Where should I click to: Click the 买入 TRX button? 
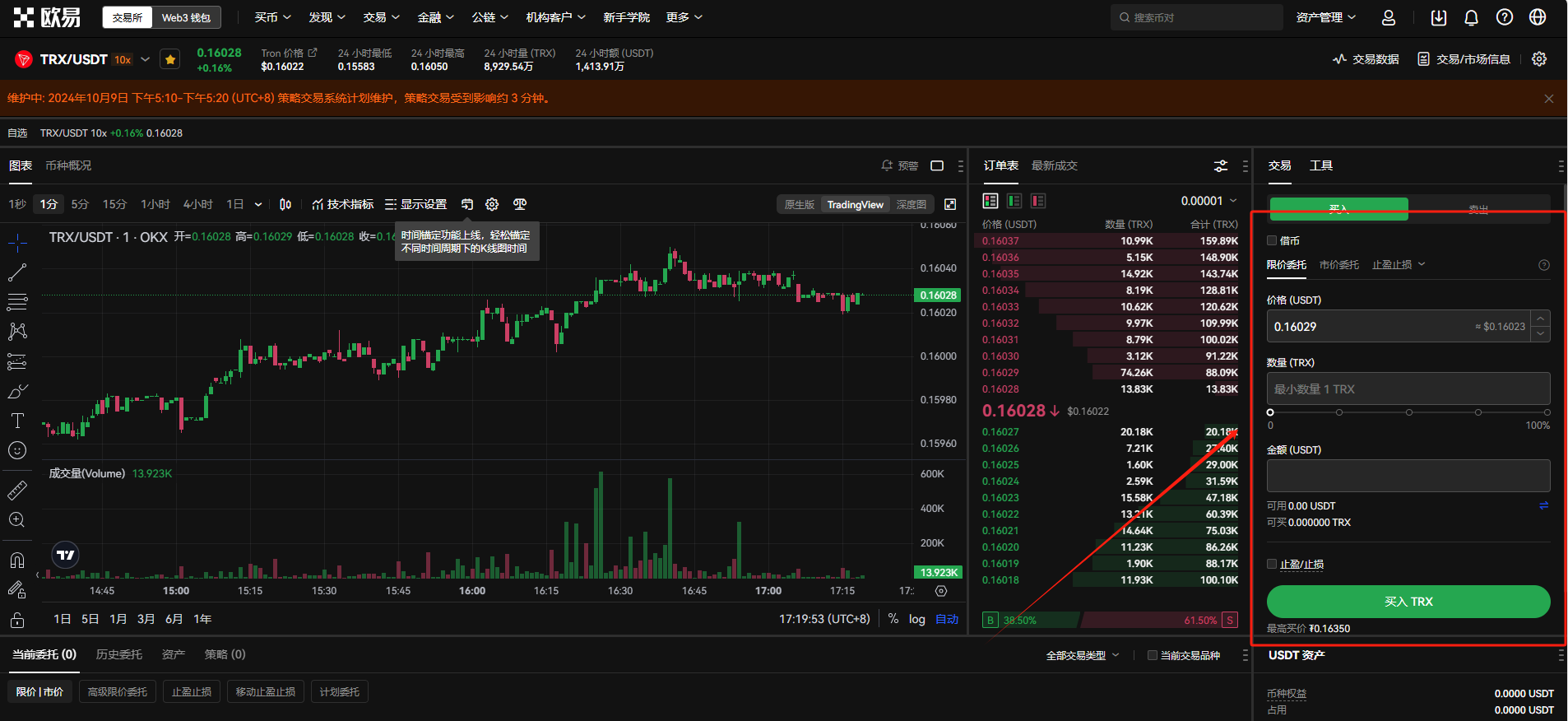(1408, 602)
